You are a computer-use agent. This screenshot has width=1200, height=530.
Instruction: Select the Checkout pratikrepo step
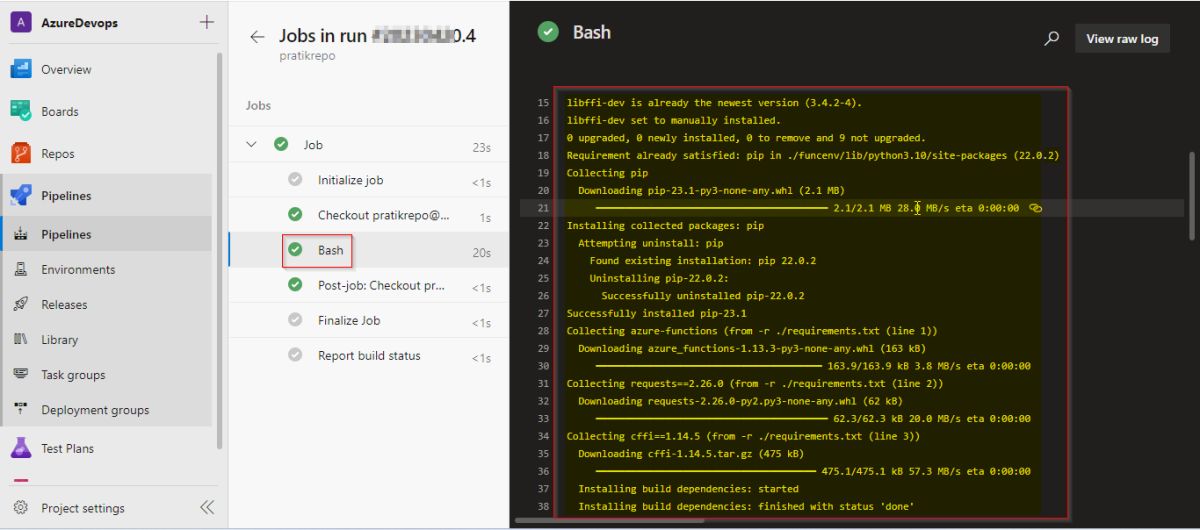[369, 215]
